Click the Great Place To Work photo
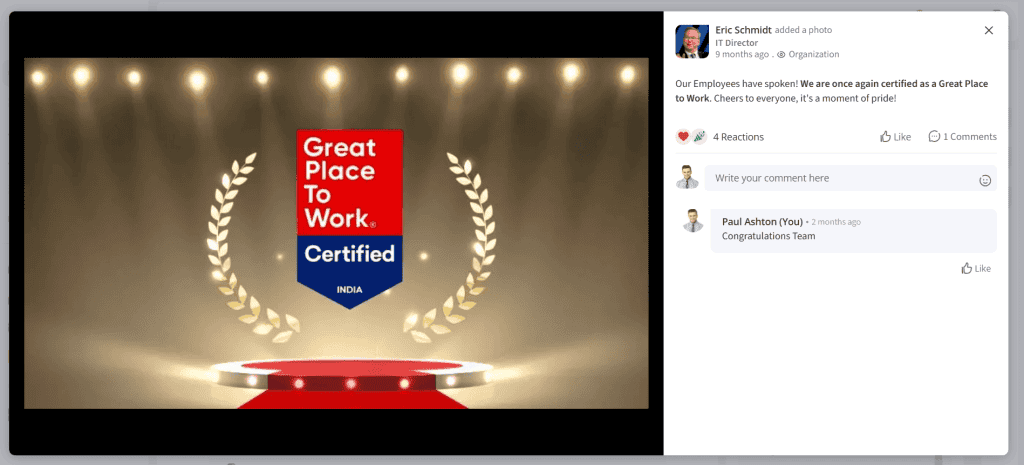This screenshot has width=1024, height=465. click(336, 233)
